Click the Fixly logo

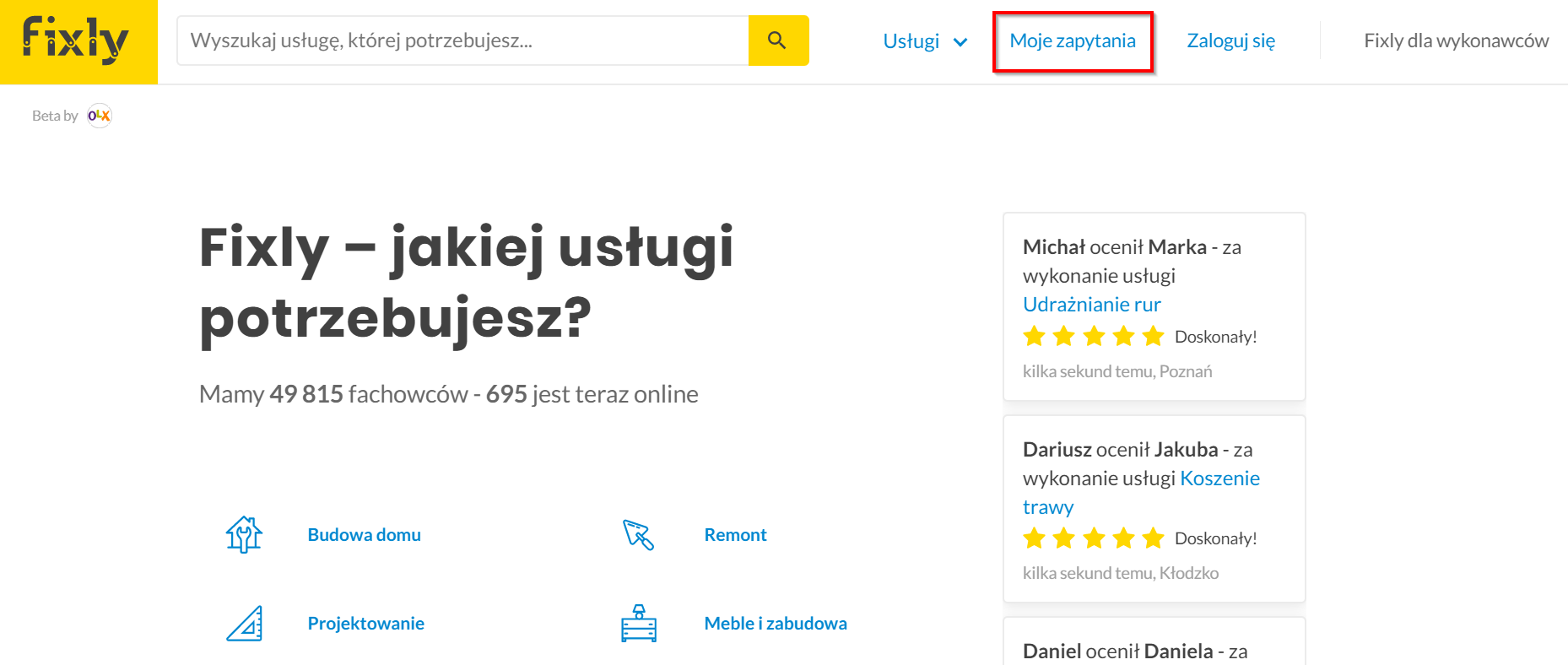pos(77,41)
